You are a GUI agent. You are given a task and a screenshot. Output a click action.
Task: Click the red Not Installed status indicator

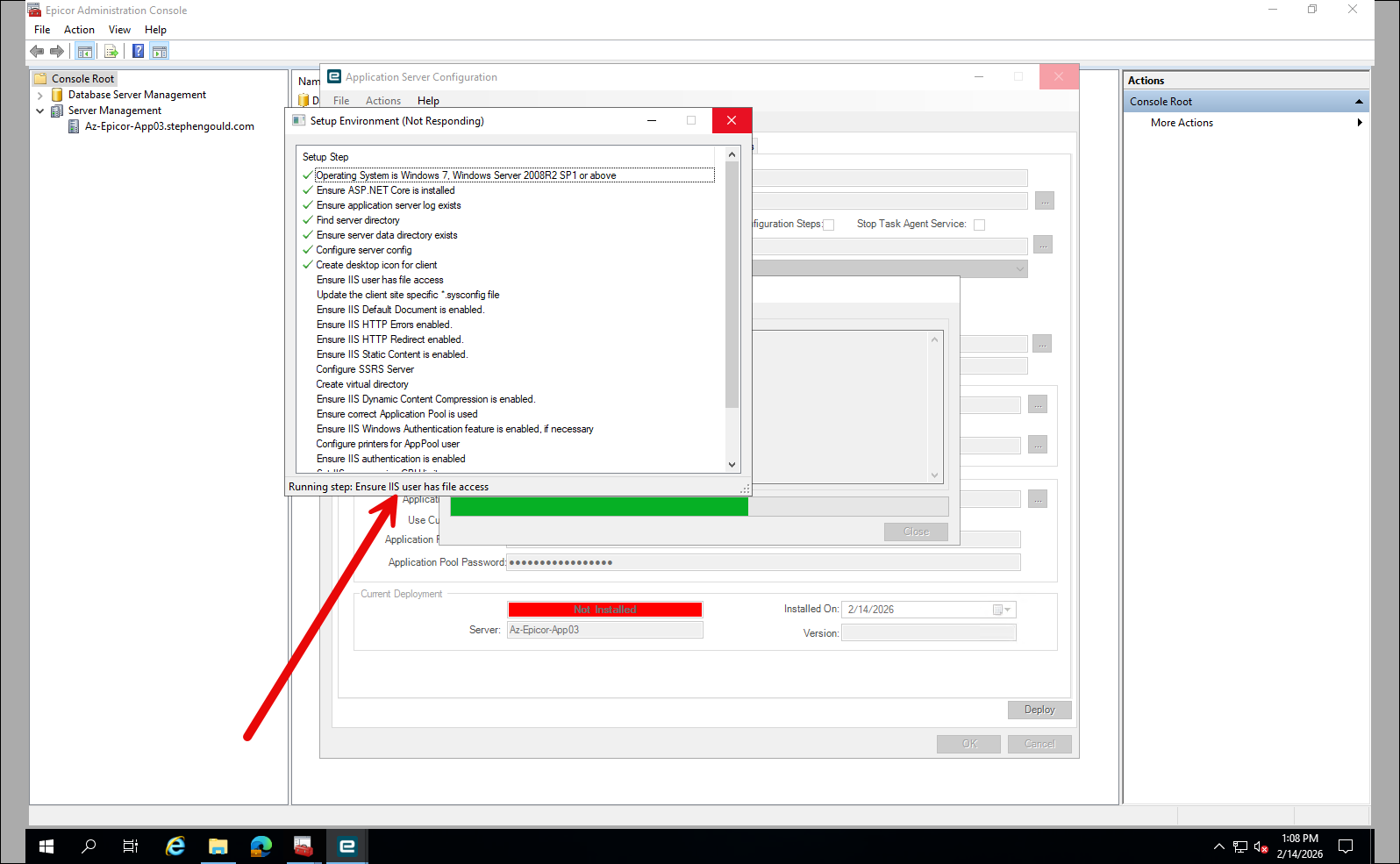click(605, 610)
